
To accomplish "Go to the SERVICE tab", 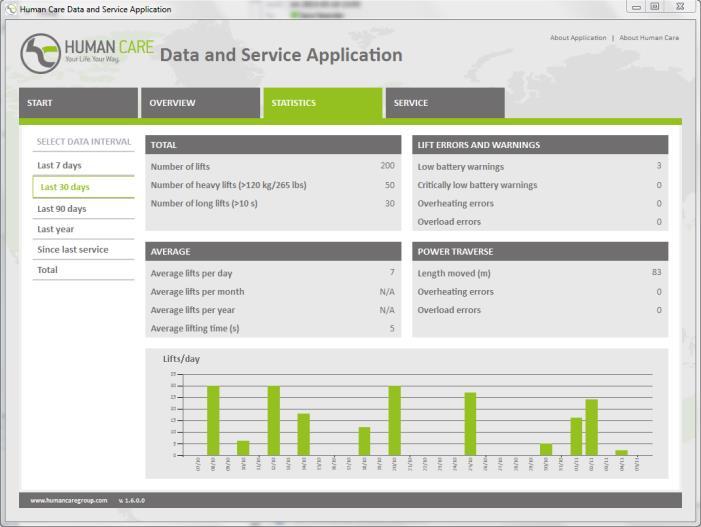I will coord(445,103).
